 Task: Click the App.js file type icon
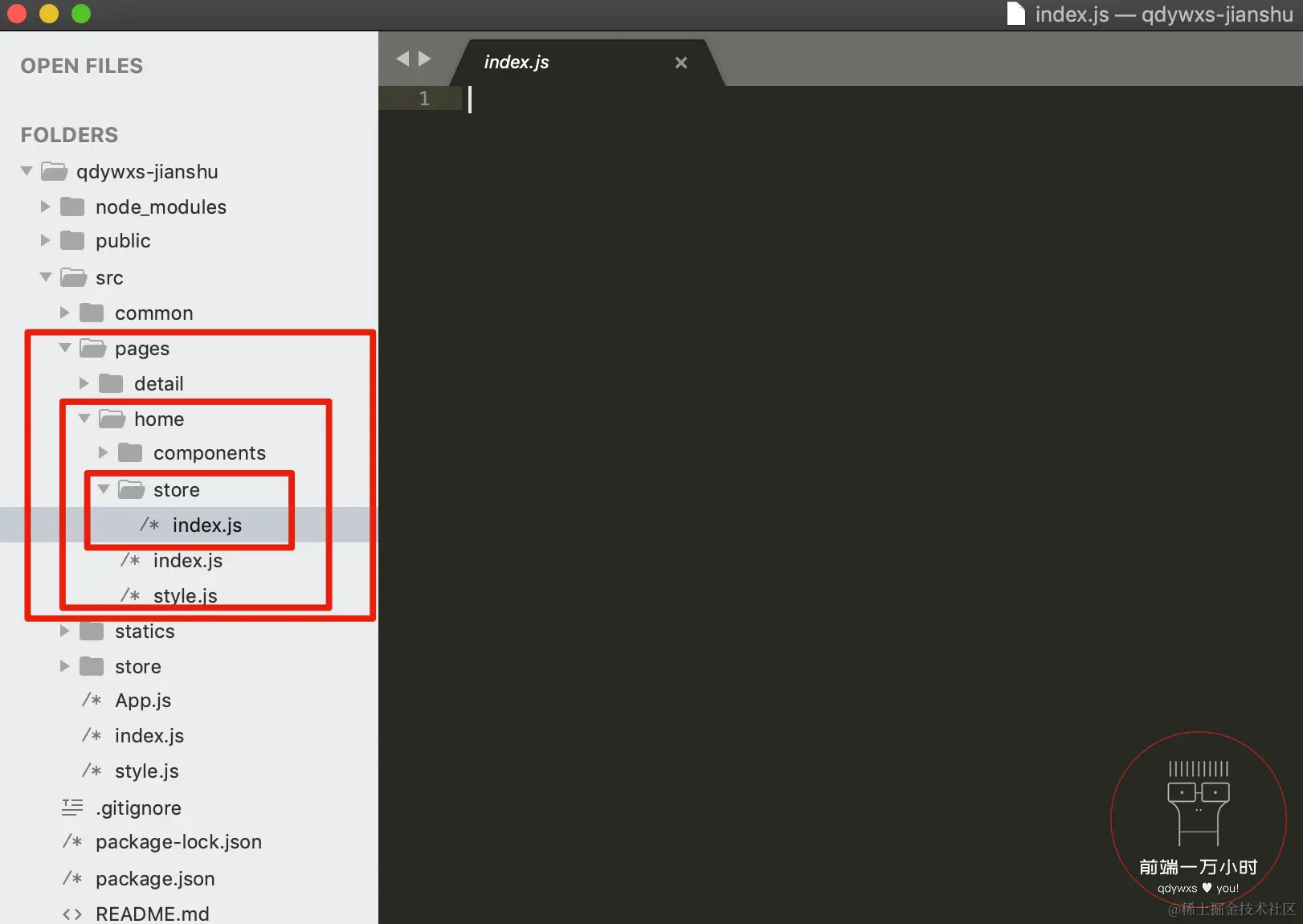pyautogui.click(x=92, y=701)
